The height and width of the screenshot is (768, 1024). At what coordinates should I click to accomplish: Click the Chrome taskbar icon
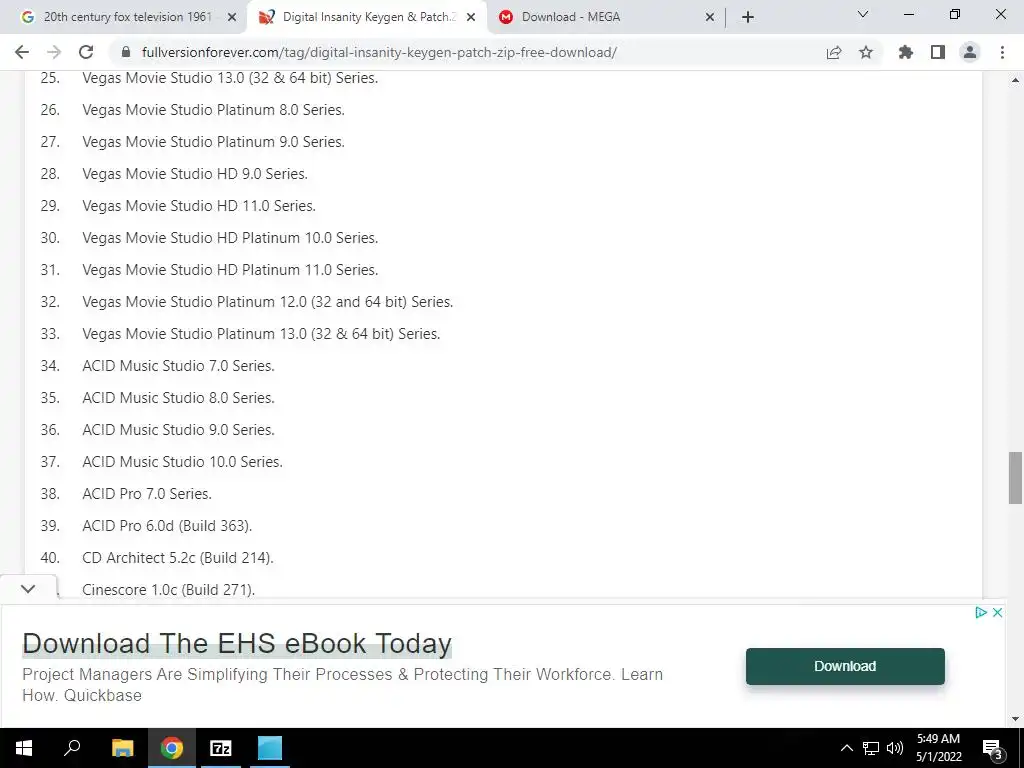click(172, 748)
